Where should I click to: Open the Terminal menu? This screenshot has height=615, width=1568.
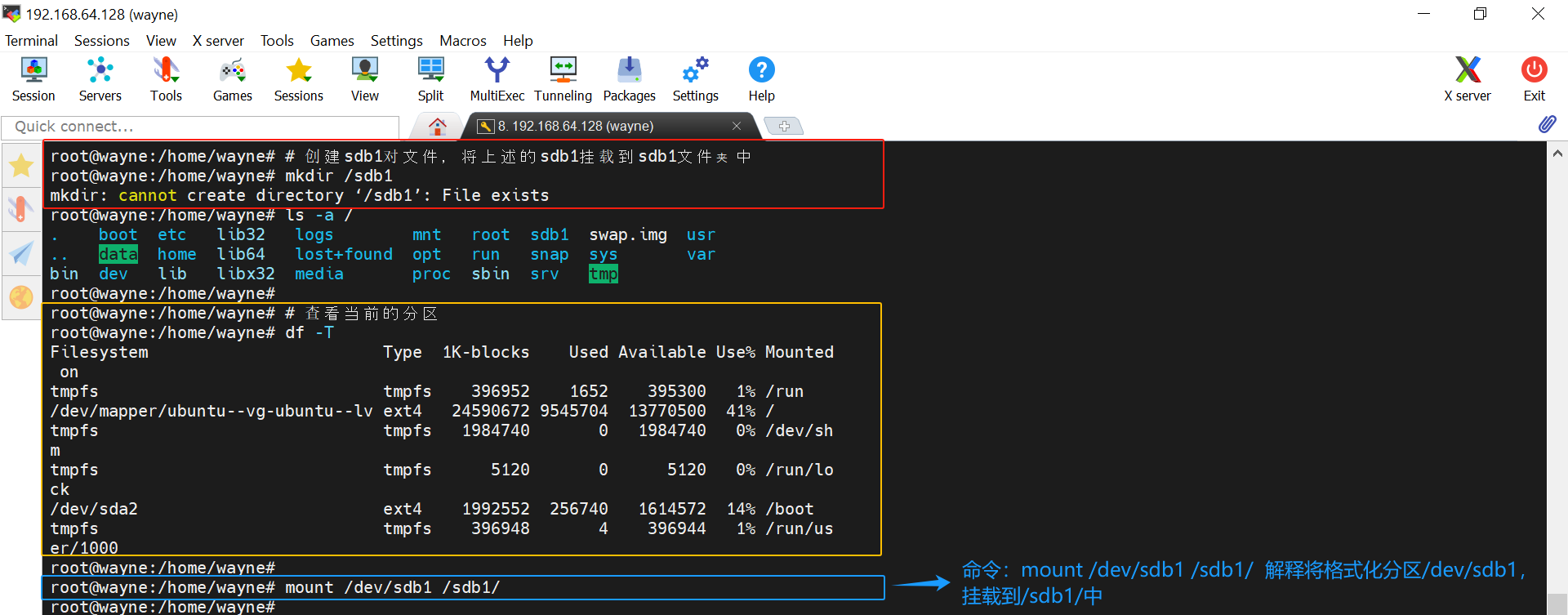click(31, 41)
